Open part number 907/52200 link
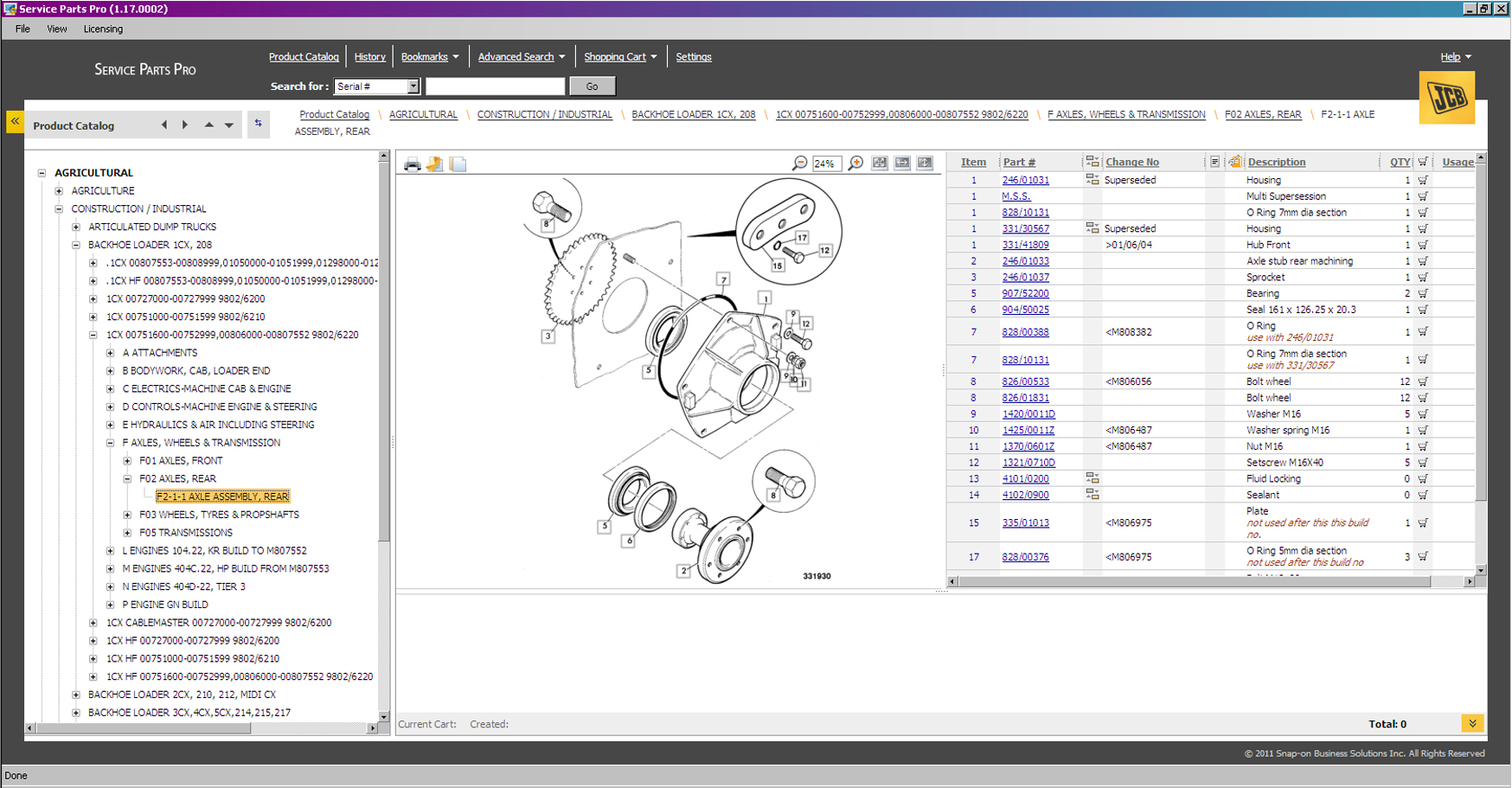This screenshot has width=1512, height=788. pyautogui.click(x=1025, y=294)
